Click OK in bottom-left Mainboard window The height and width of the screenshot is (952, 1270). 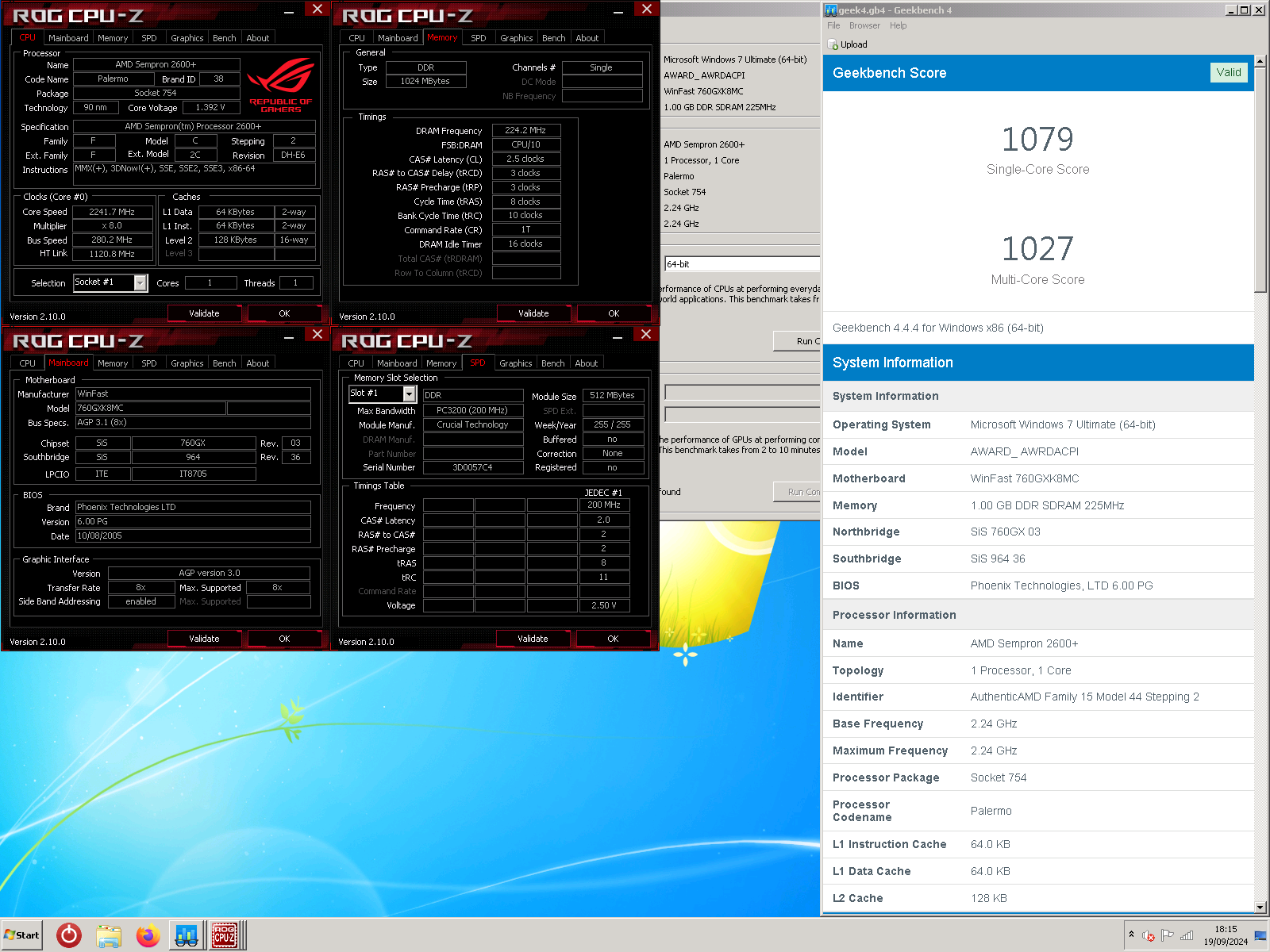(284, 639)
